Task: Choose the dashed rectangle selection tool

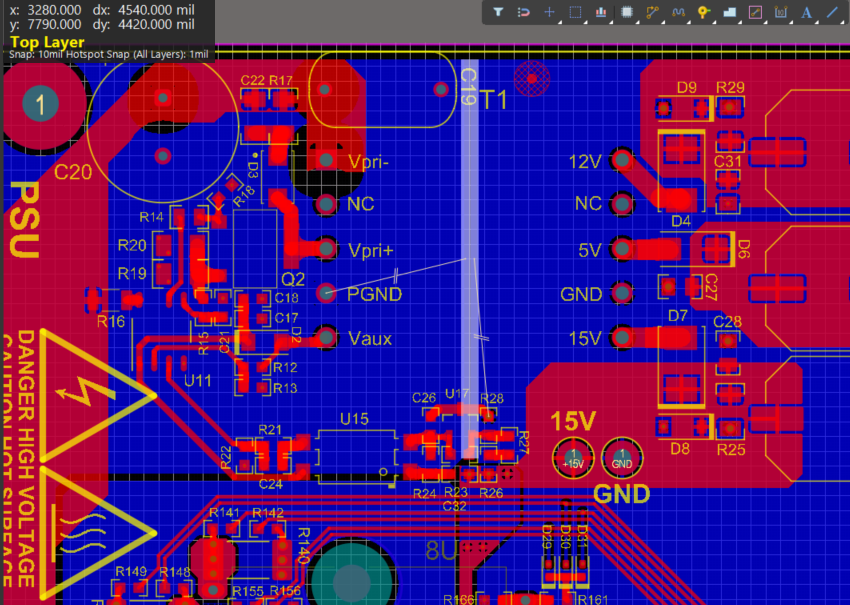Action: [575, 12]
